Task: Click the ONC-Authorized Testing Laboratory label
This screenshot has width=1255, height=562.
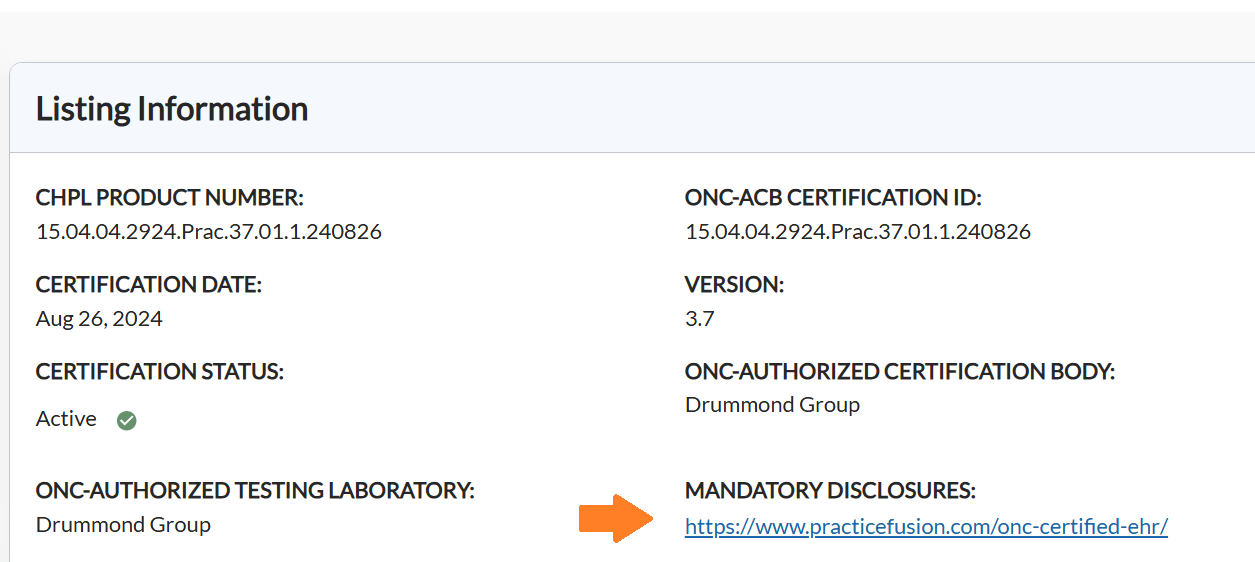Action: pos(255,491)
